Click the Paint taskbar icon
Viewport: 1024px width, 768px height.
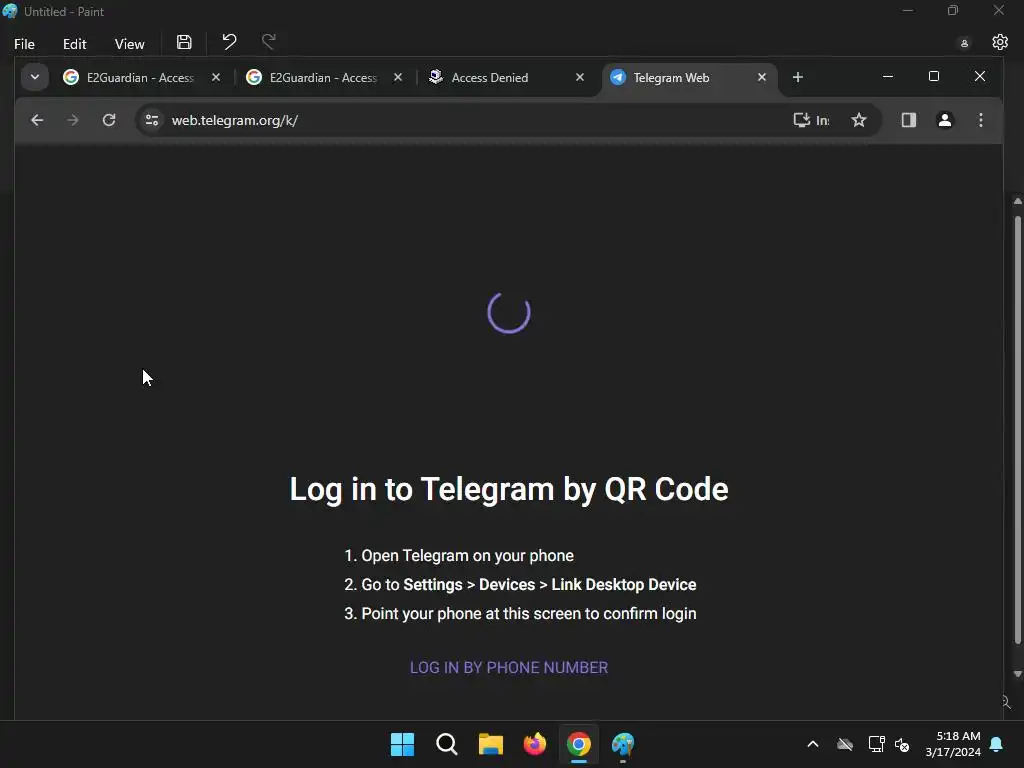point(623,744)
